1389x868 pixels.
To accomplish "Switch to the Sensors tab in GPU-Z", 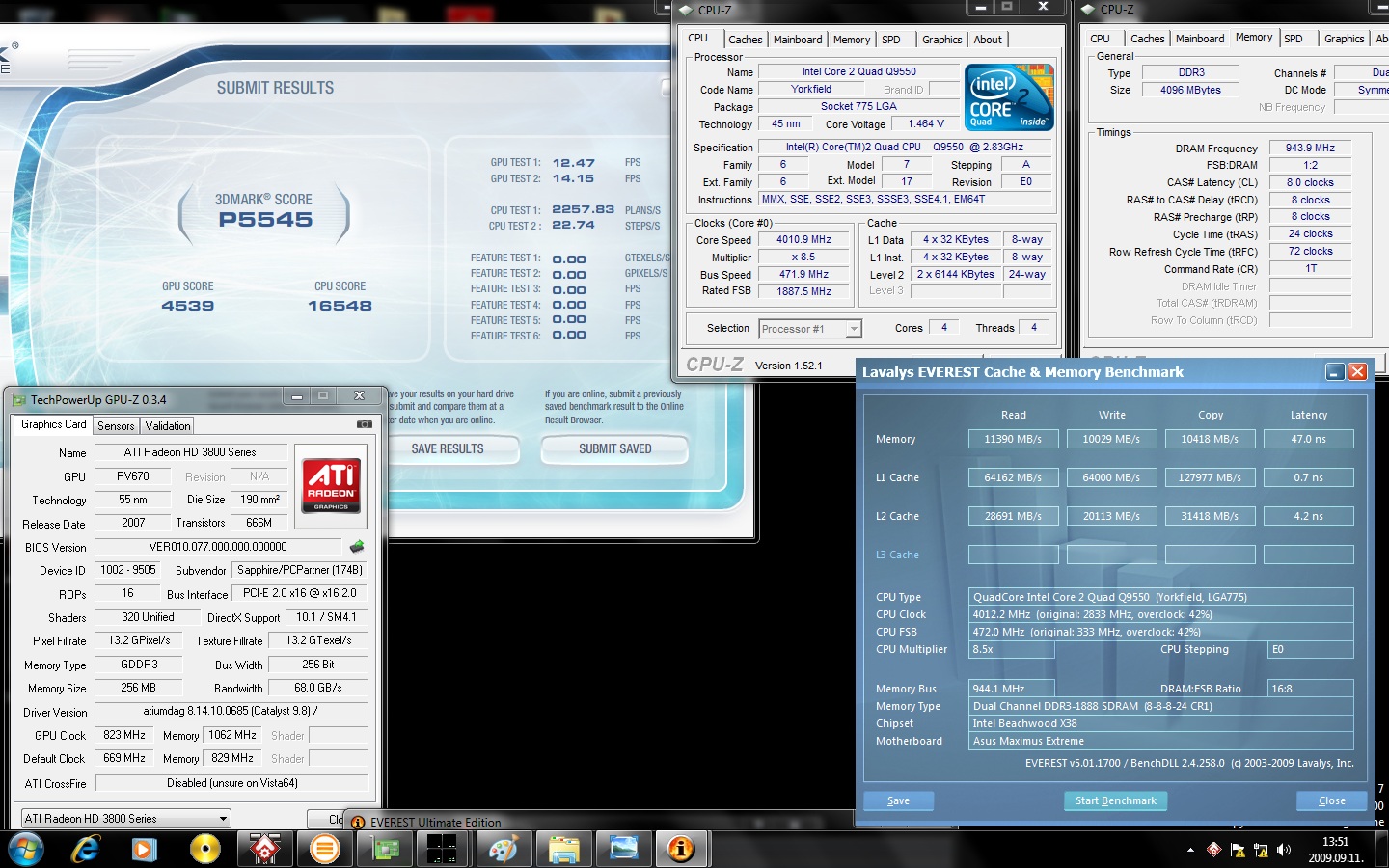I will [x=116, y=426].
